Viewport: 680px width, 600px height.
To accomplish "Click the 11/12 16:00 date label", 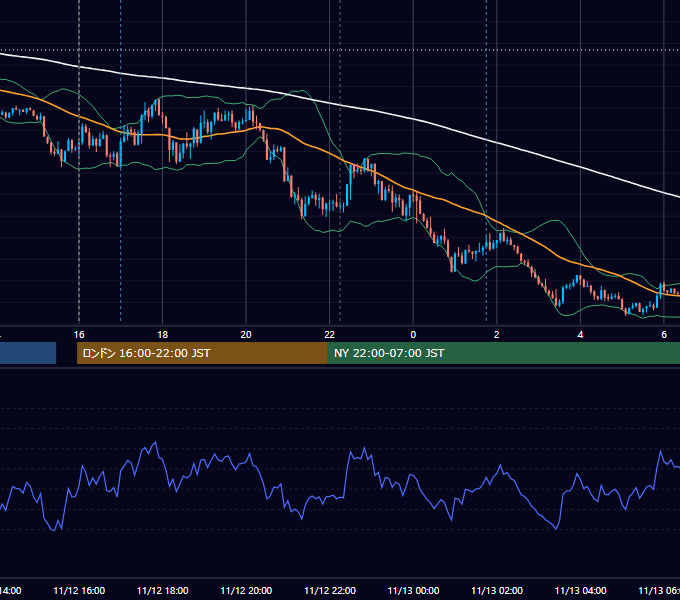I will tap(79, 590).
